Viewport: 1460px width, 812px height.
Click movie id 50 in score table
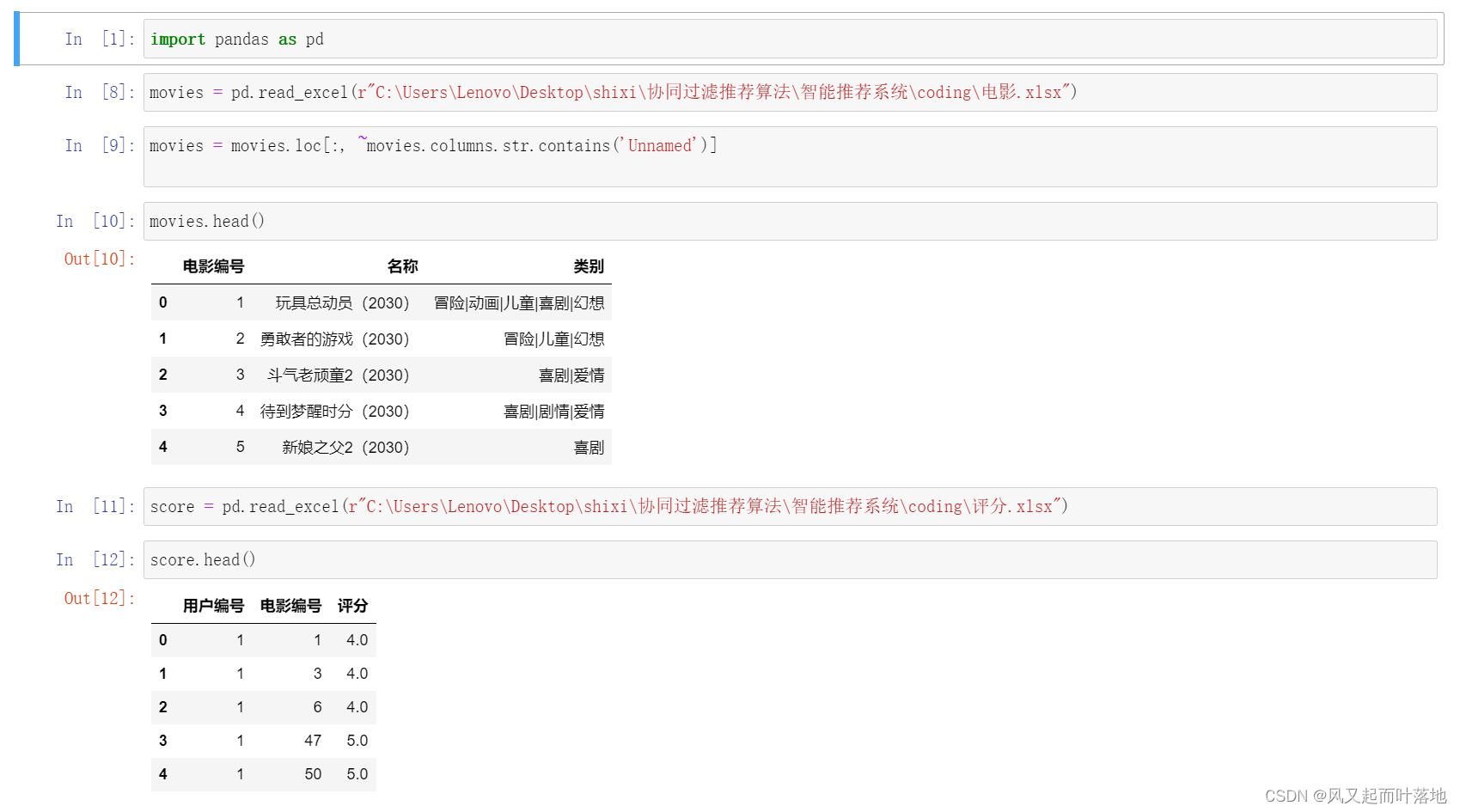[x=313, y=774]
